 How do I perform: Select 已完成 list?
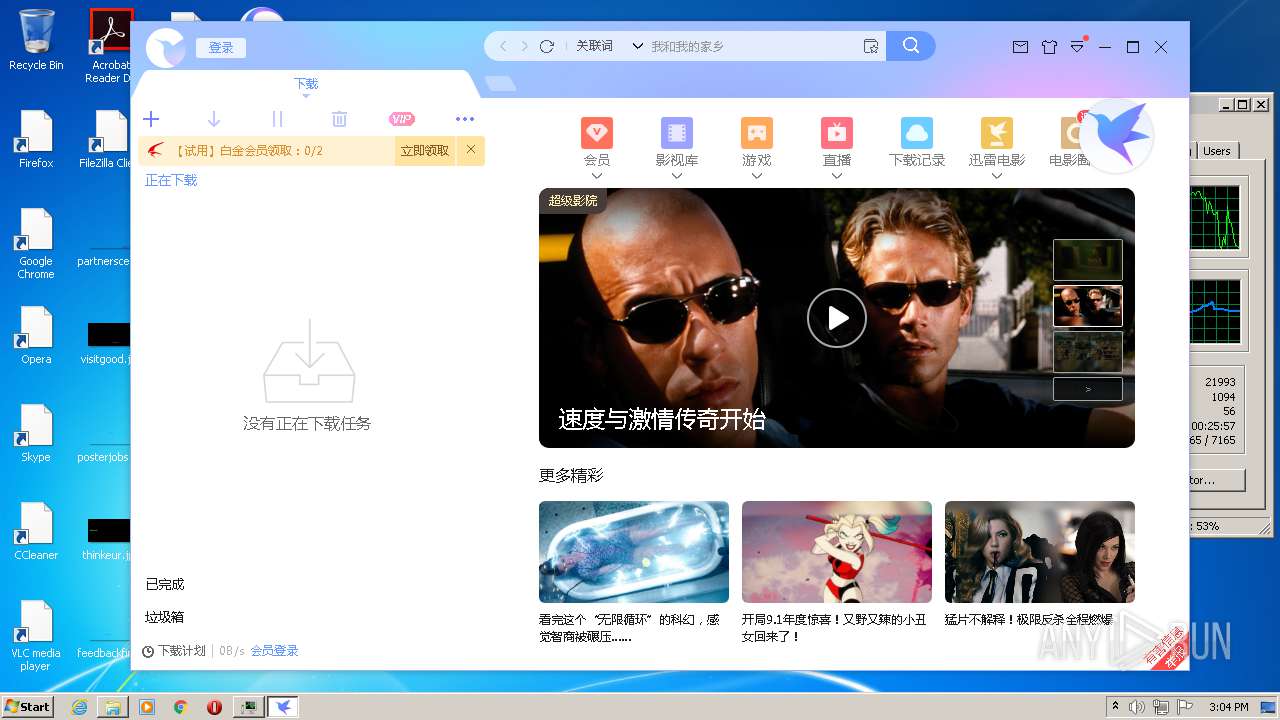pyautogui.click(x=165, y=584)
